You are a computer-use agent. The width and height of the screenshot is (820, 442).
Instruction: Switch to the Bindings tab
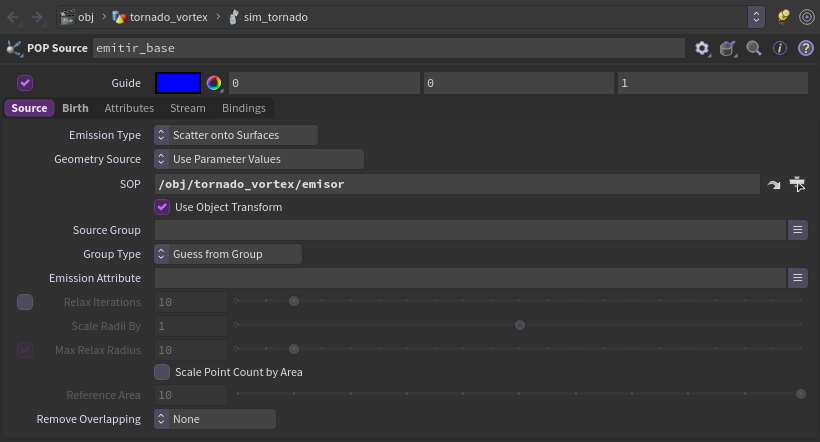coord(244,108)
